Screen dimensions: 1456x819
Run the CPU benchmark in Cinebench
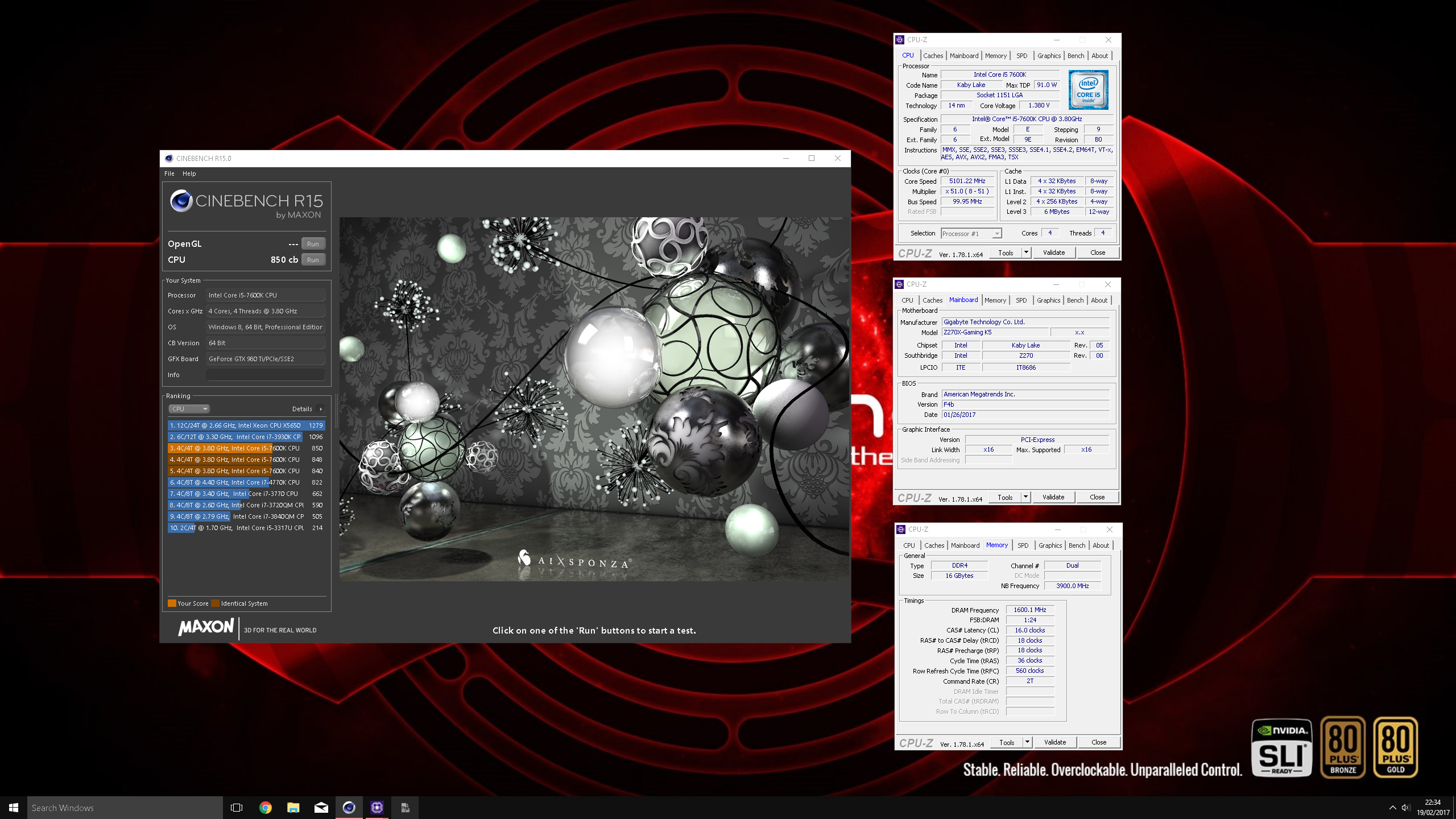click(313, 260)
